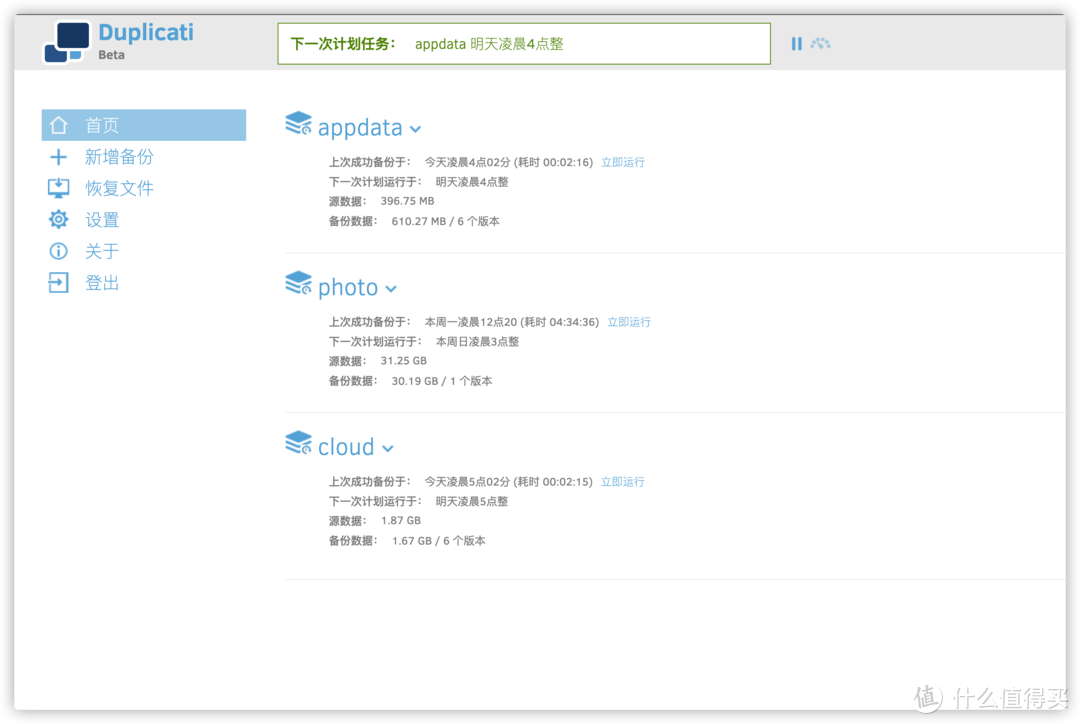Select 登出 to log out
Screen dimensions: 1080x724
[102, 282]
